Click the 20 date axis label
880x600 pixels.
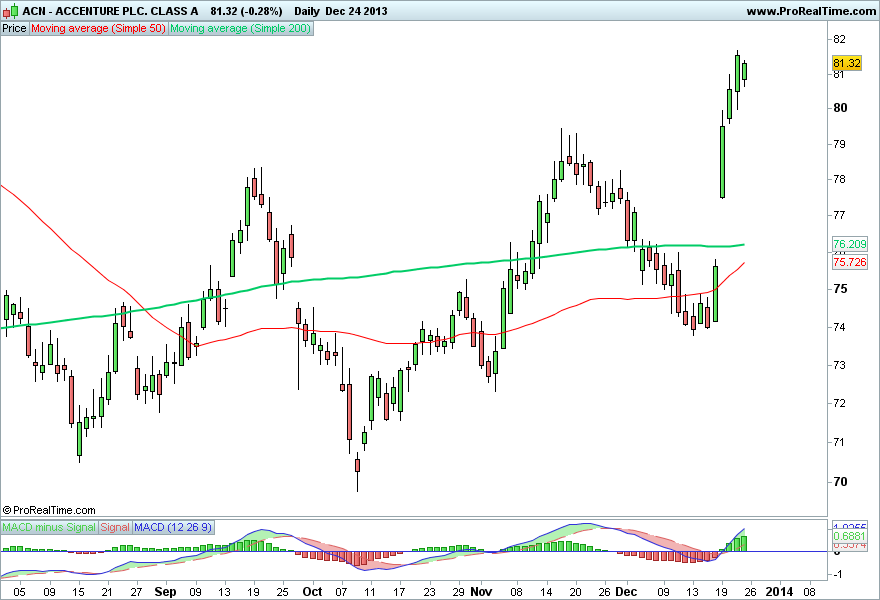pyautogui.click(x=575, y=592)
